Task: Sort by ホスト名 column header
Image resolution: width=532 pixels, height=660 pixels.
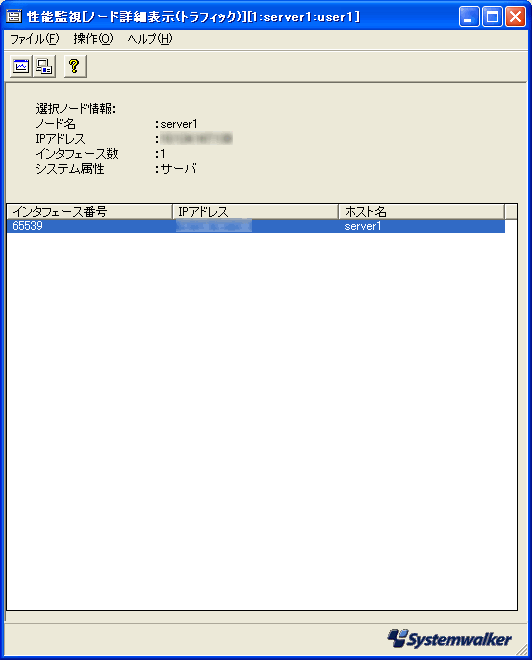Action: click(x=421, y=211)
